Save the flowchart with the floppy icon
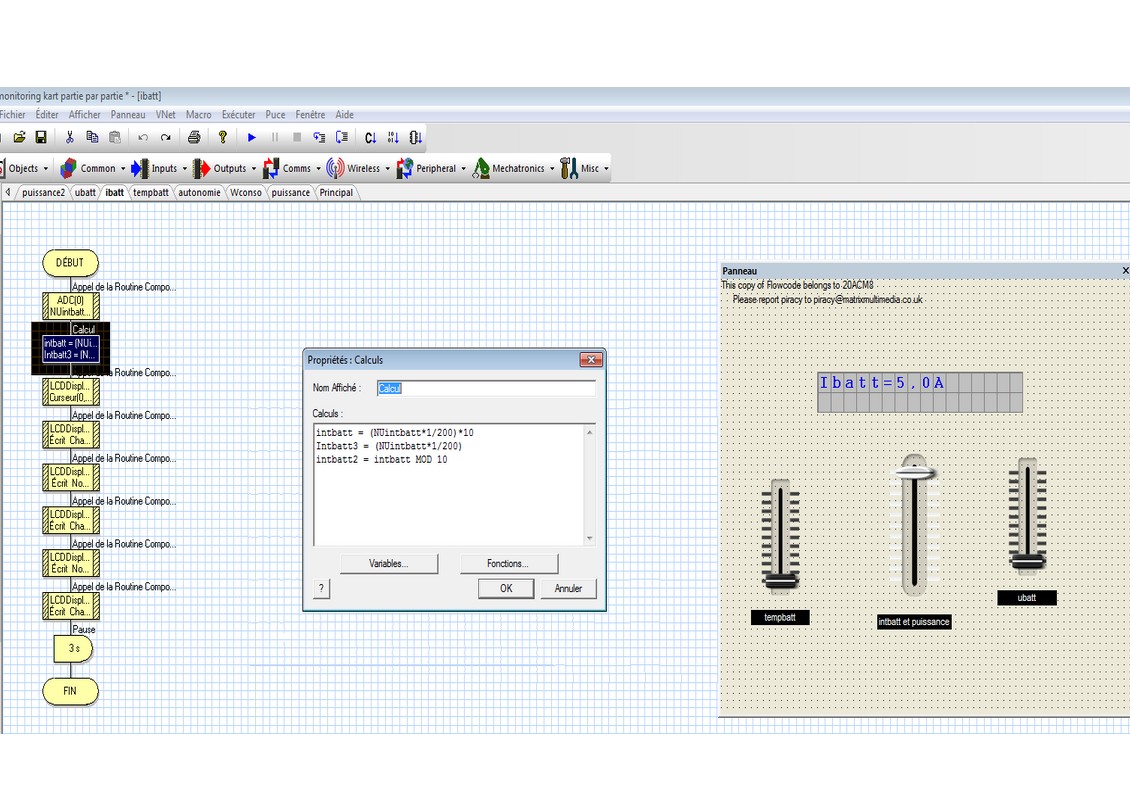The image size is (1130, 787). click(x=41, y=138)
